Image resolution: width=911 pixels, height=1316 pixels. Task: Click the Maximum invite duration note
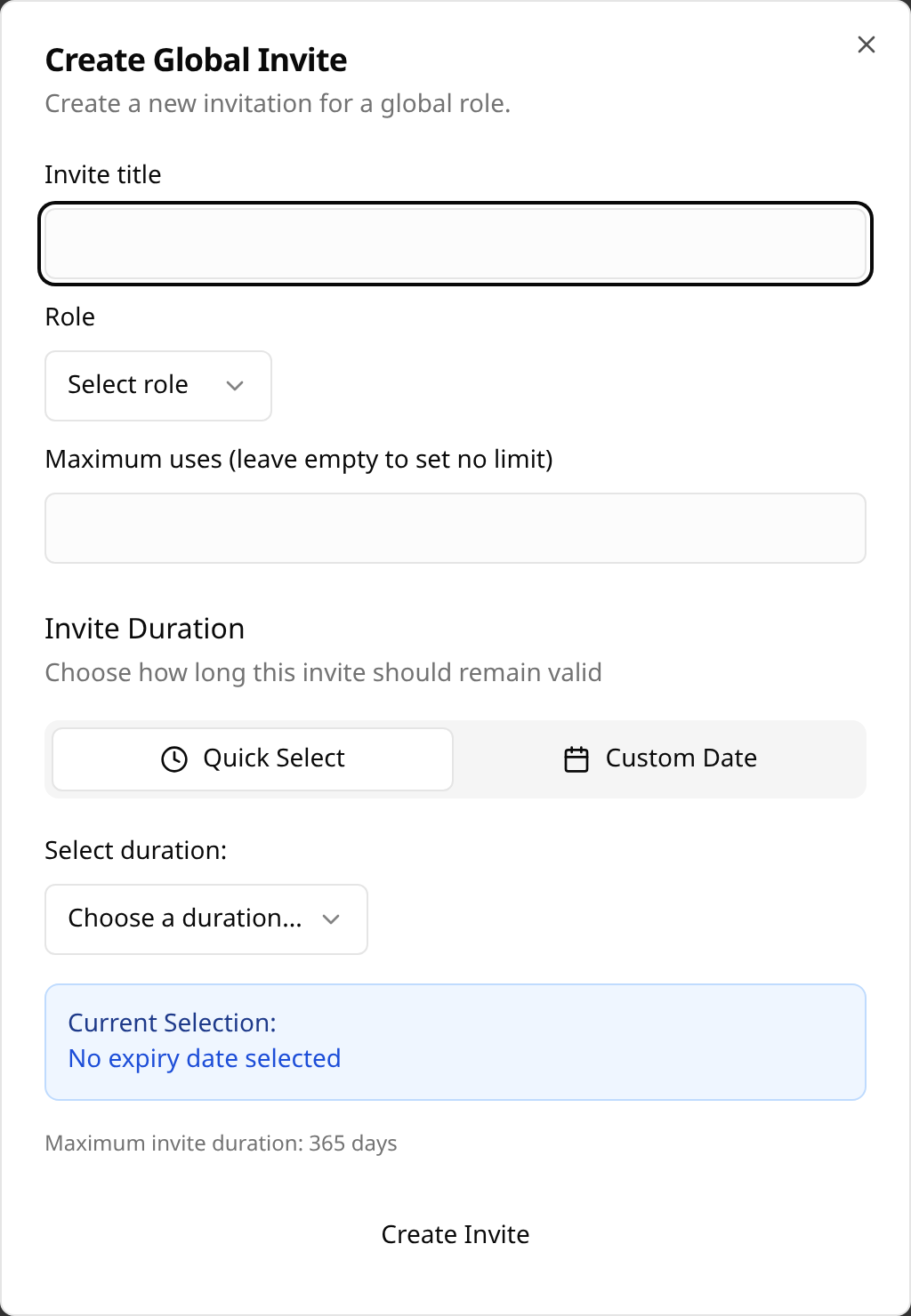click(222, 1143)
